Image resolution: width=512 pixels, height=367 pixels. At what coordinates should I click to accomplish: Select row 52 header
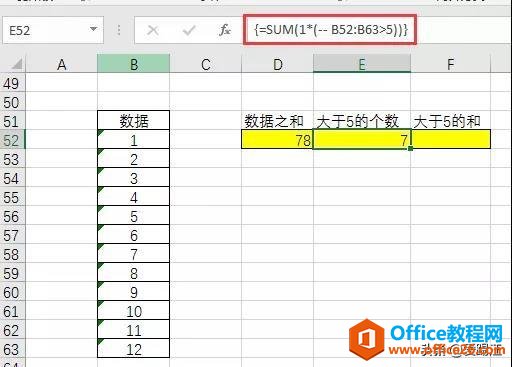pos(12,140)
